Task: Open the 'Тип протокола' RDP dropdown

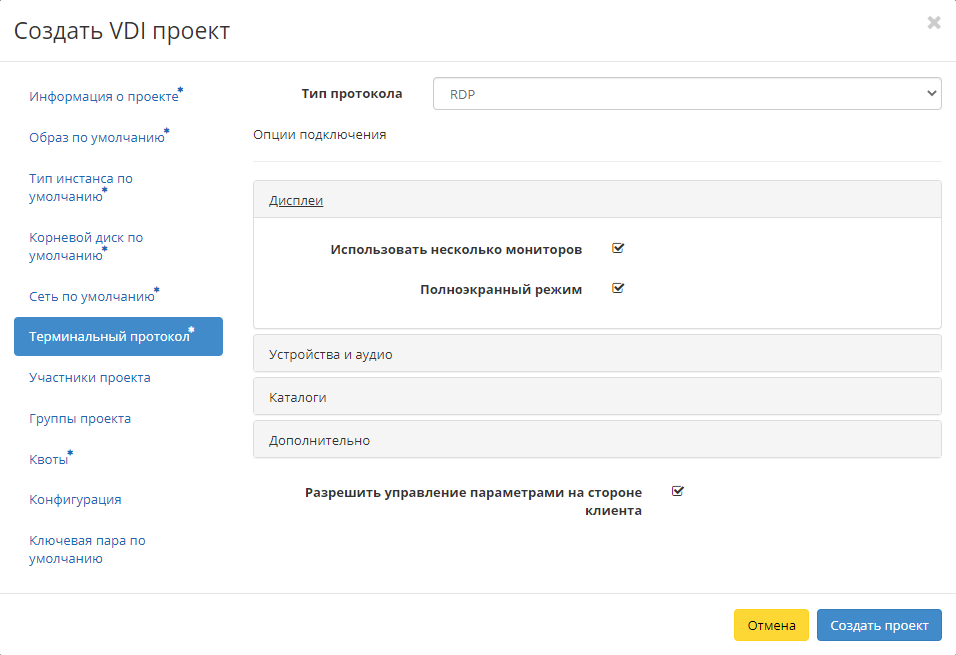Action: 687,94
